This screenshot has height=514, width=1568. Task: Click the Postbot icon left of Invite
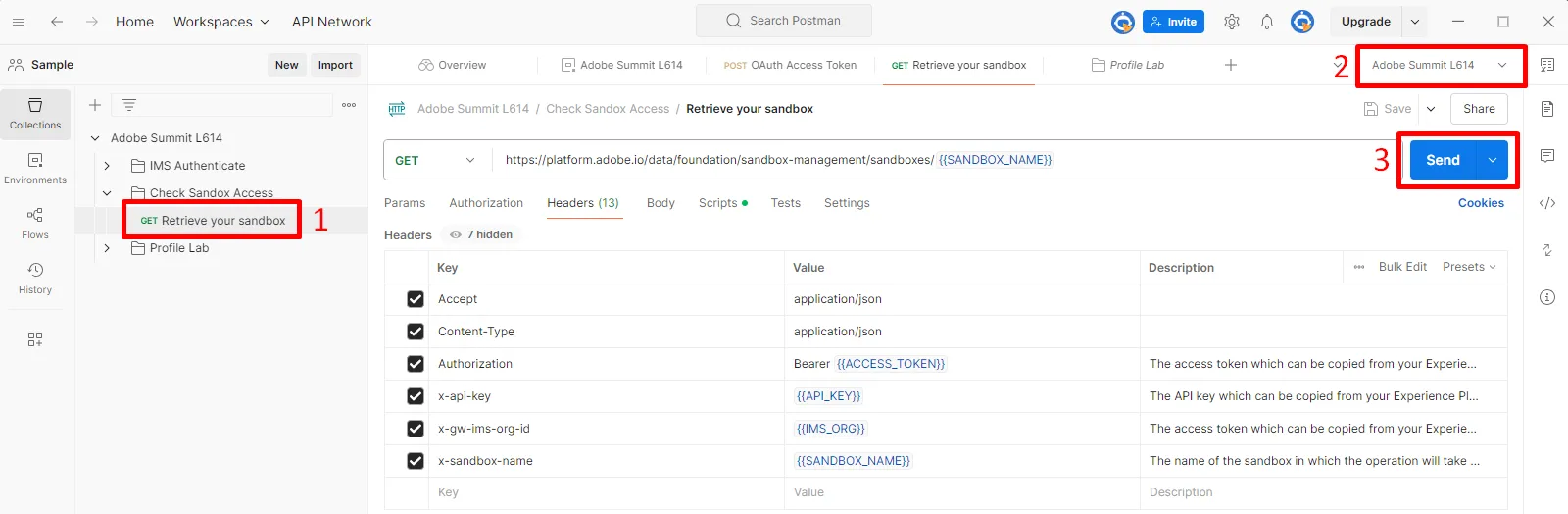(x=1123, y=22)
